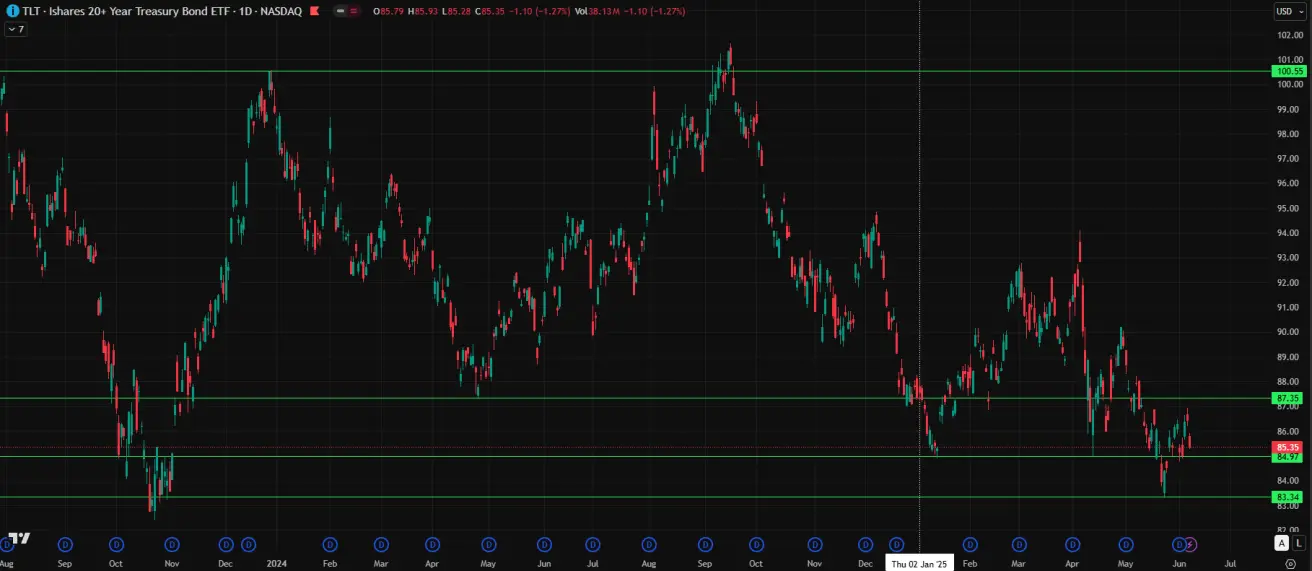Viewport: 1312px width, 571px height.
Task: Click the dividend marker above Mar 2024
Action: [x=382, y=544]
